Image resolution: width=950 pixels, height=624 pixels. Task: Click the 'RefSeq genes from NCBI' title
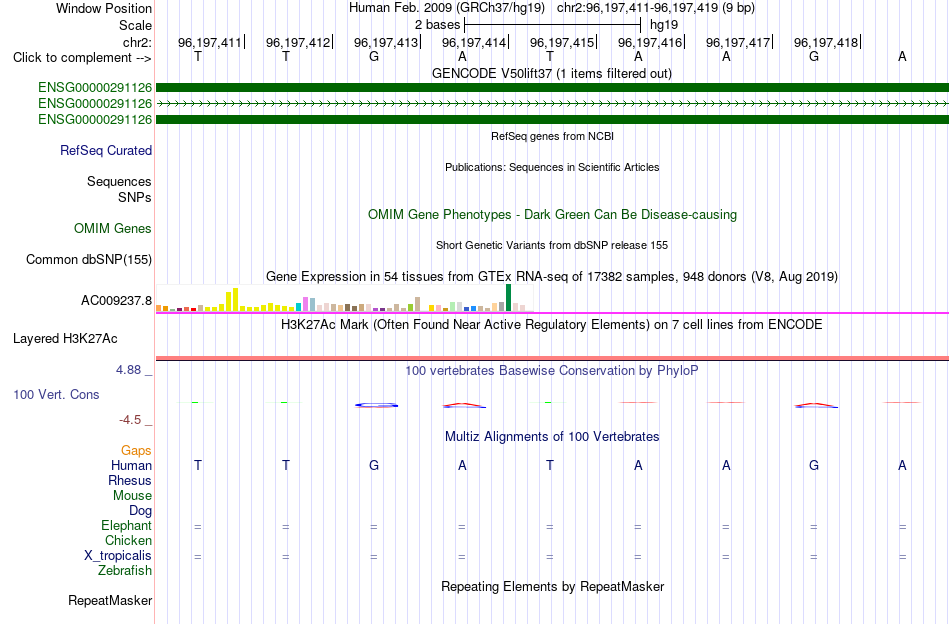[x=553, y=136]
